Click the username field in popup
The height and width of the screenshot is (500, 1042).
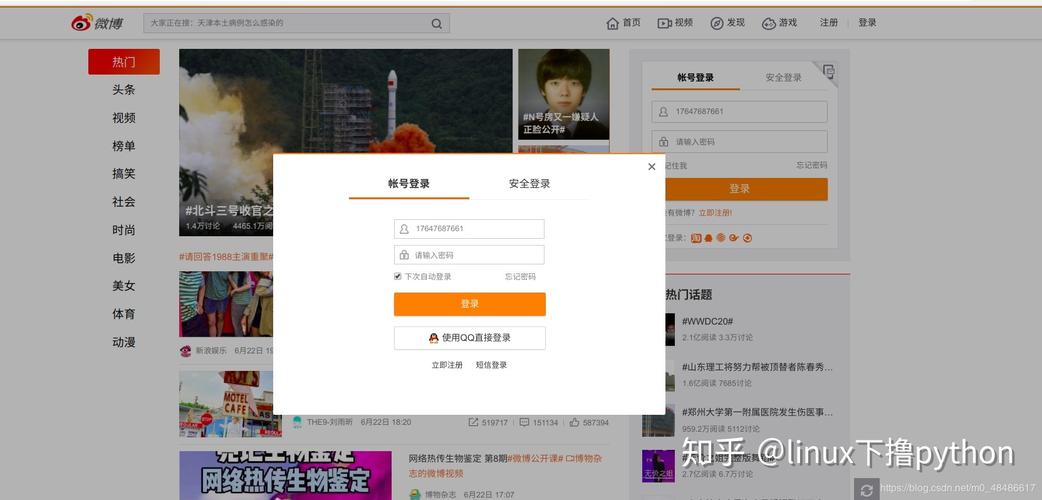pyautogui.click(x=469, y=229)
